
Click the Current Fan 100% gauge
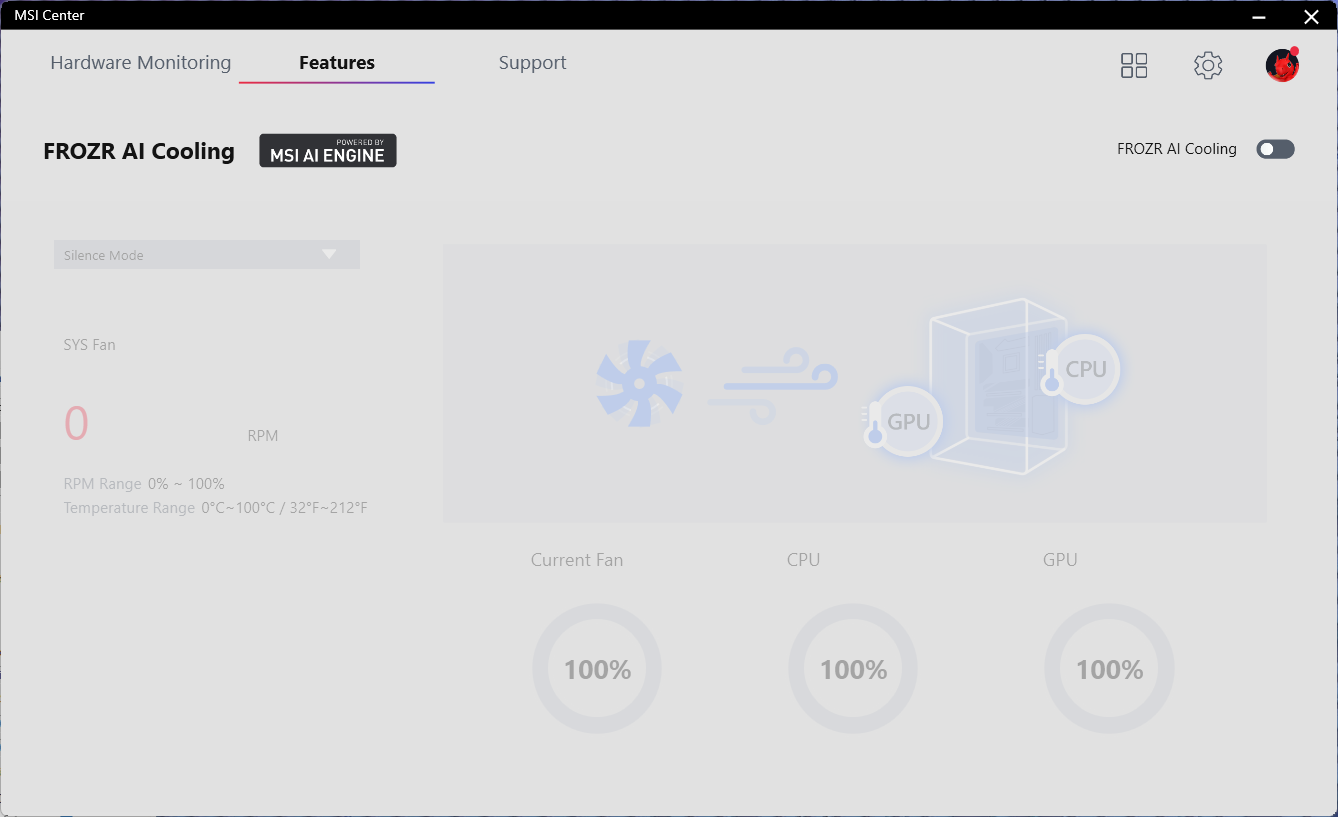coord(597,669)
